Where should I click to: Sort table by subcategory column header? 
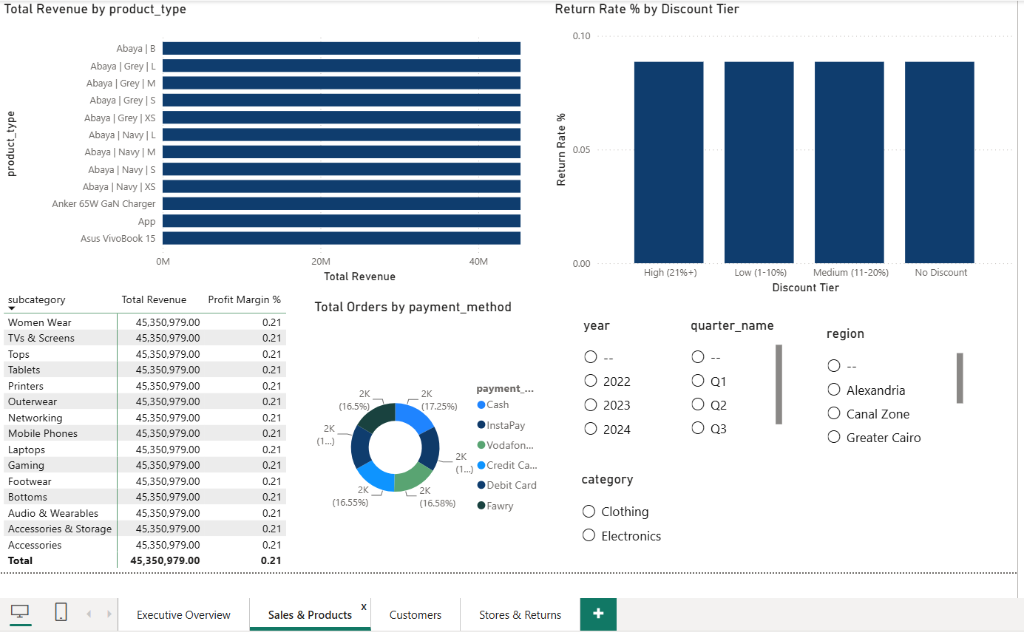click(x=37, y=300)
